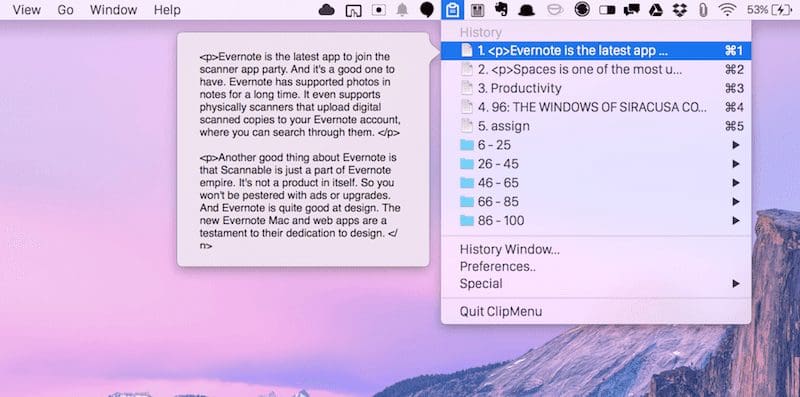Click the Wi-Fi status icon
This screenshot has height=397, width=800.
coord(727,10)
